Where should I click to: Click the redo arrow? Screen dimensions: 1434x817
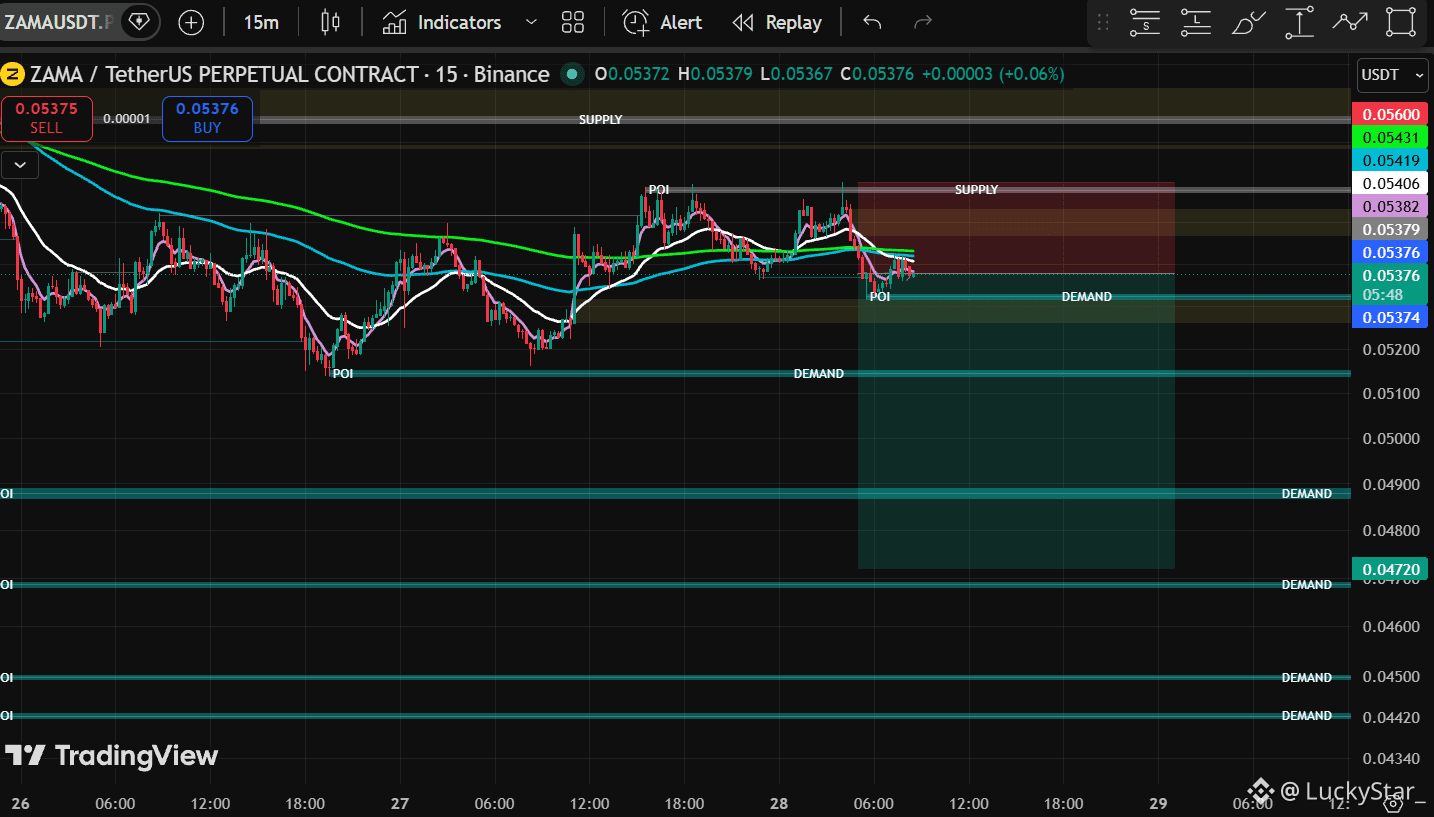(x=923, y=22)
